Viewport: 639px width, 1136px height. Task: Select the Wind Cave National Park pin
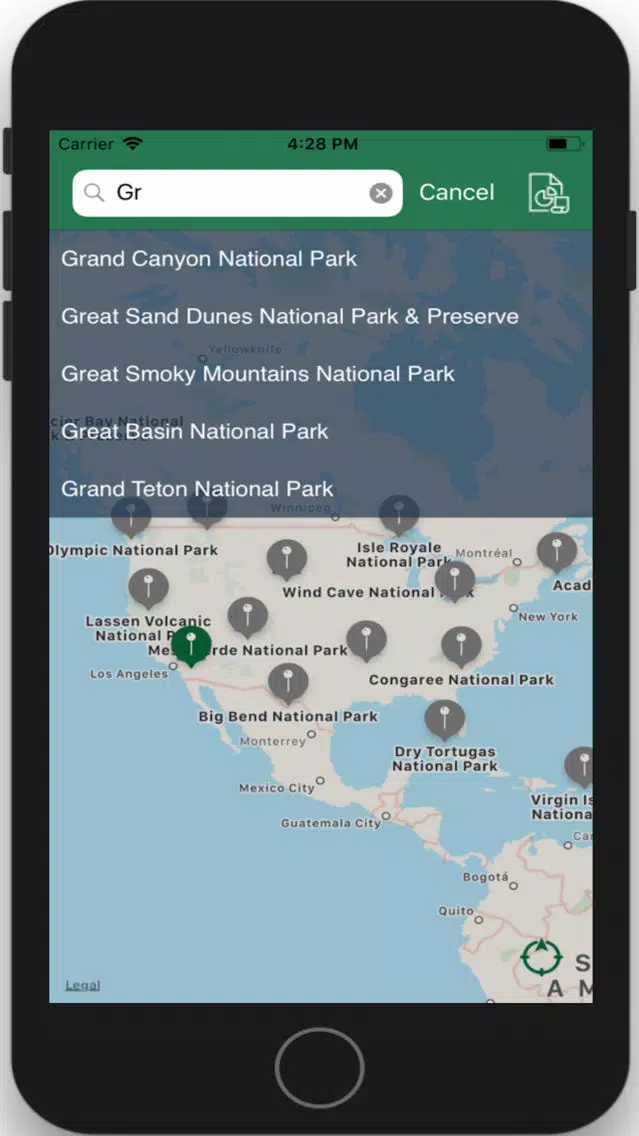287,559
